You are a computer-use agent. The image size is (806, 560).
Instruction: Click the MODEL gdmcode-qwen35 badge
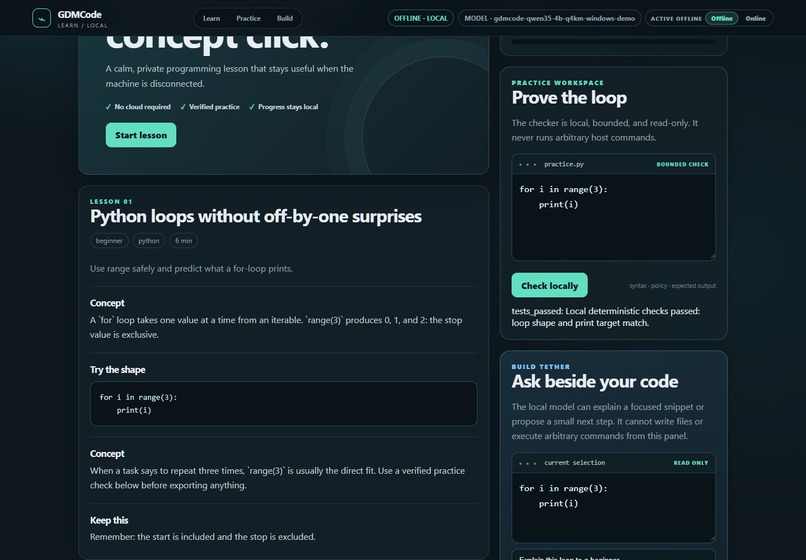(549, 18)
